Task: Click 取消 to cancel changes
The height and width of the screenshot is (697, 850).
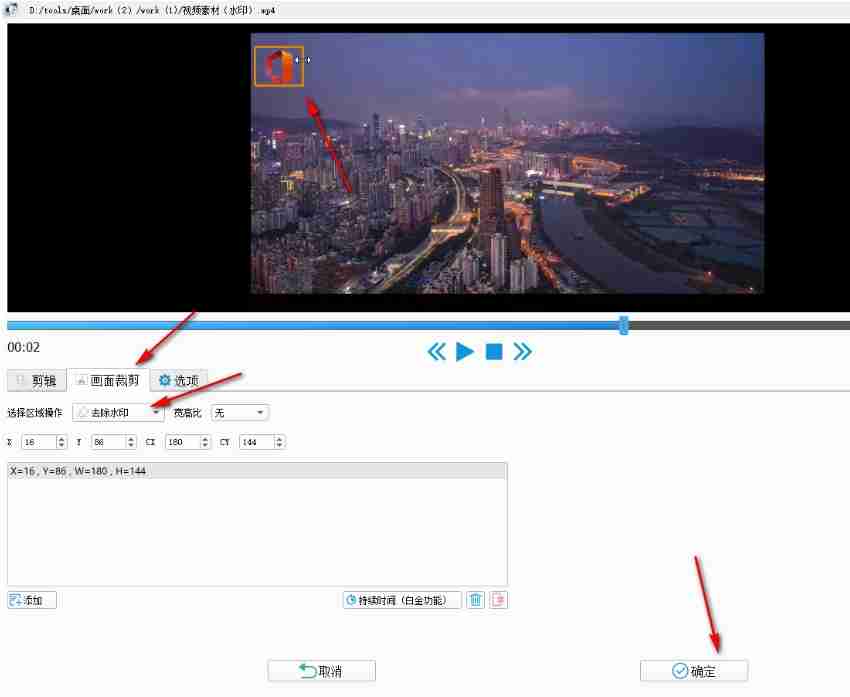Action: tap(320, 671)
